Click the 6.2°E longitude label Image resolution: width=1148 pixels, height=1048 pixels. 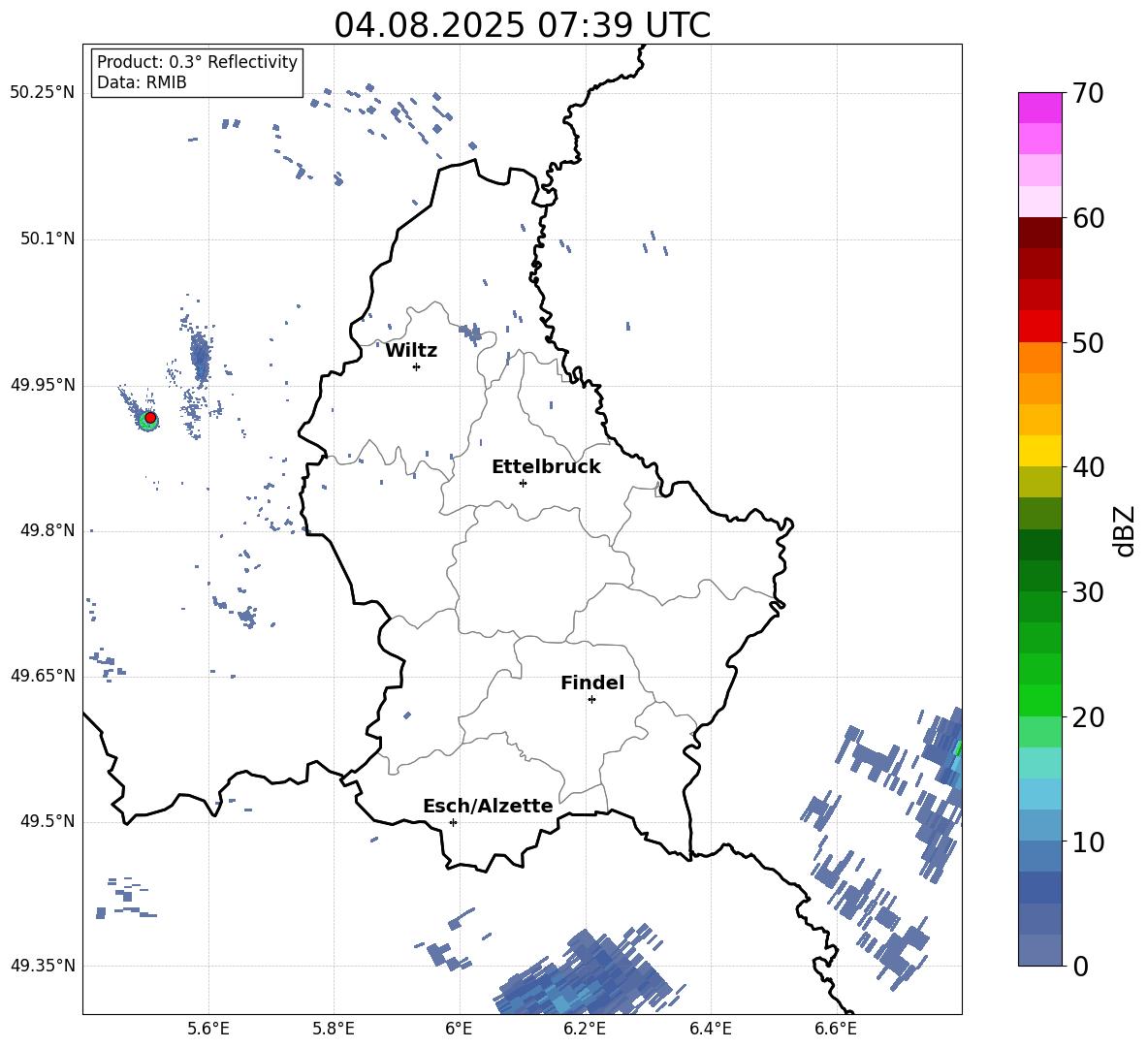[x=585, y=1029]
